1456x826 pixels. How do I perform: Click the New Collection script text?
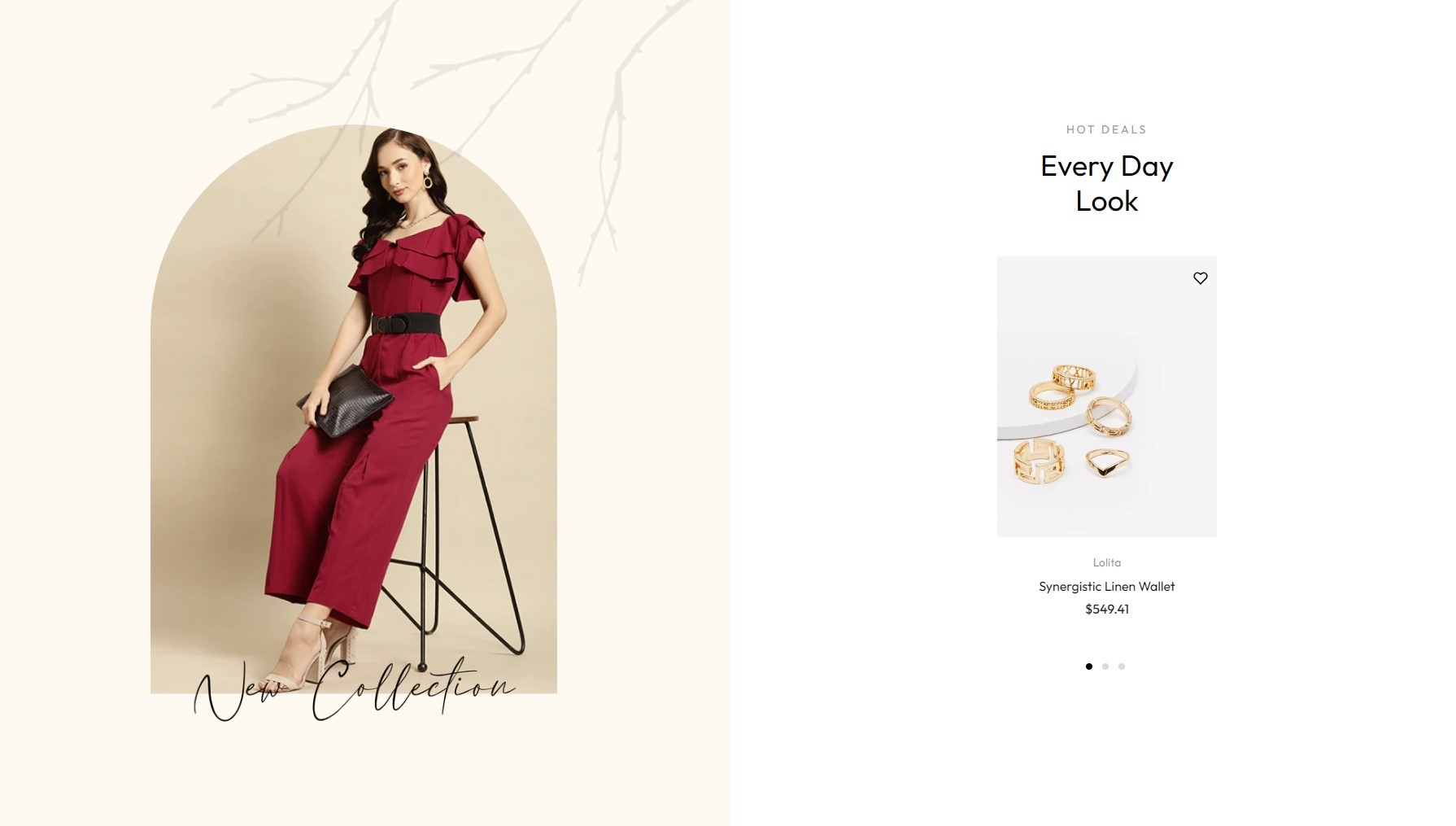[354, 688]
